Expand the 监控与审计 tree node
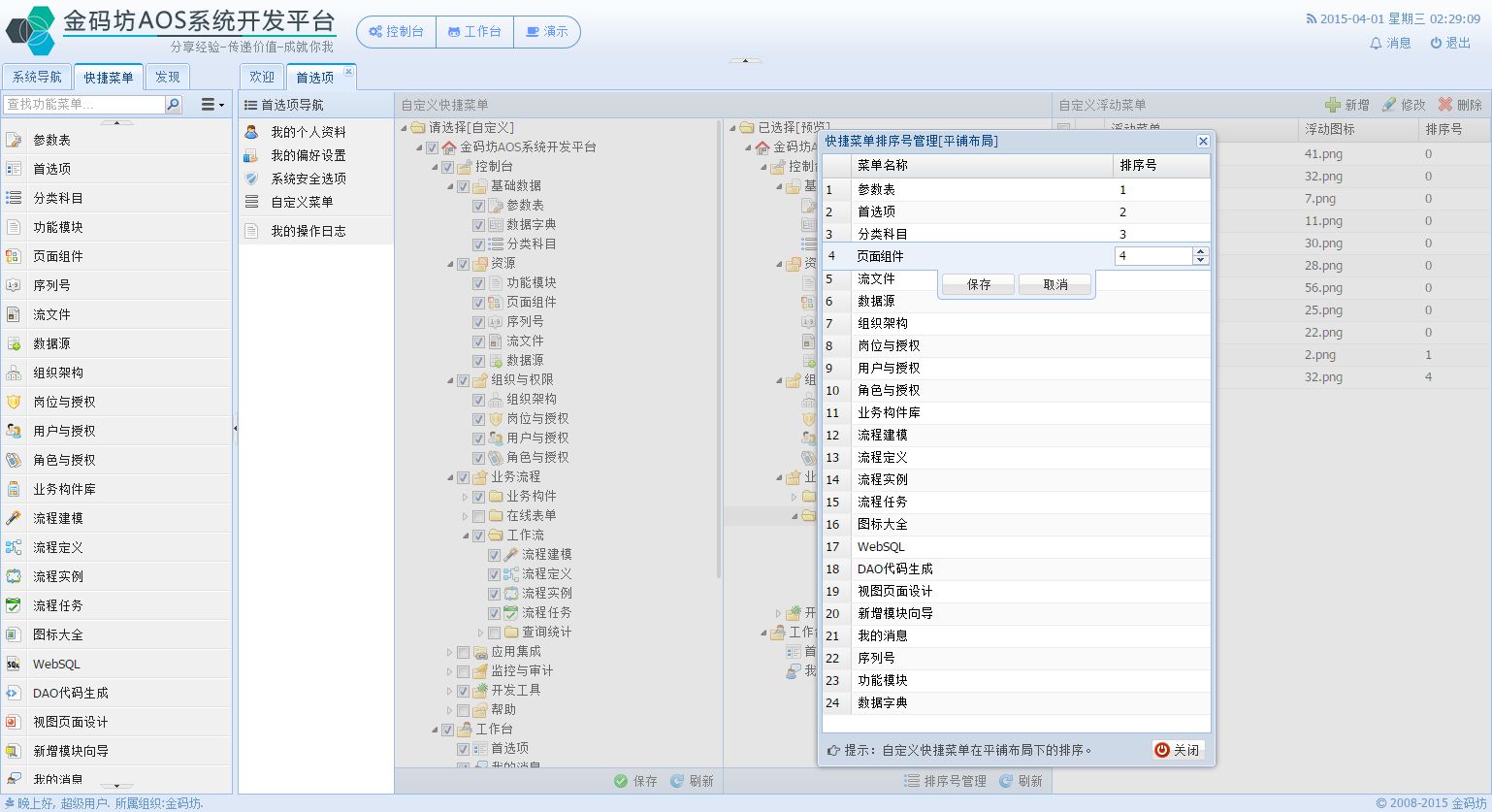This screenshot has height=812, width=1492. click(x=450, y=671)
